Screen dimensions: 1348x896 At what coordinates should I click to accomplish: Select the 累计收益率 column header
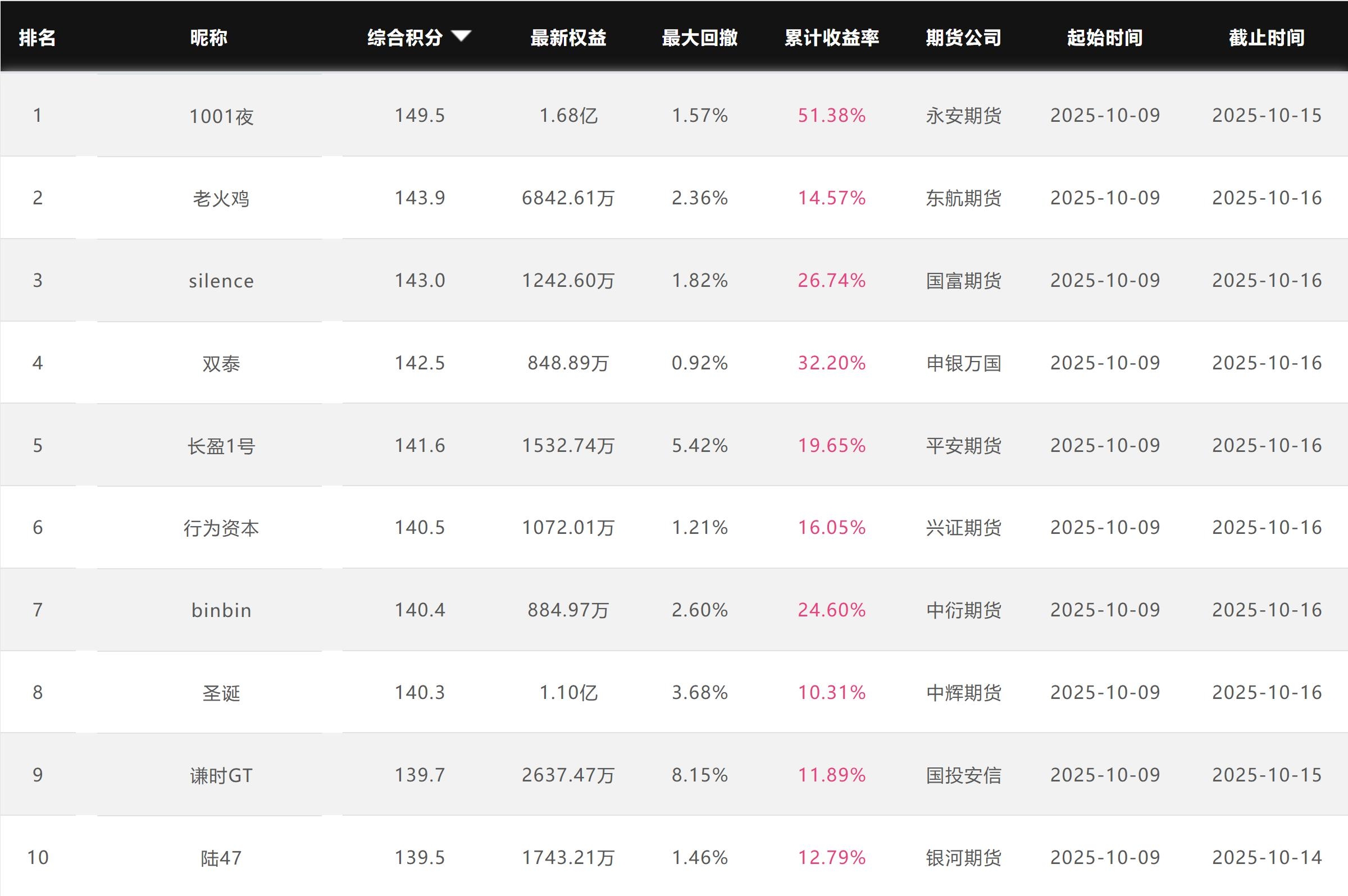click(831, 38)
